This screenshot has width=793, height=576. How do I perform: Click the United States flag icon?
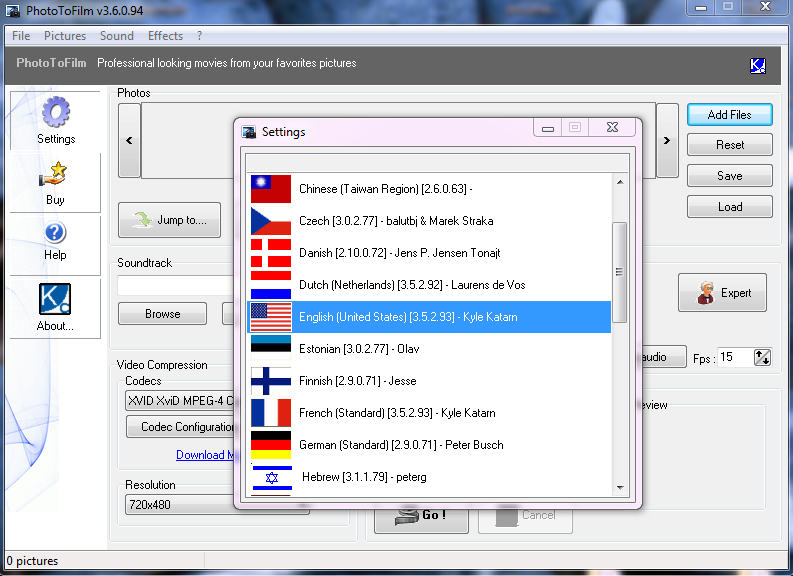pos(271,317)
